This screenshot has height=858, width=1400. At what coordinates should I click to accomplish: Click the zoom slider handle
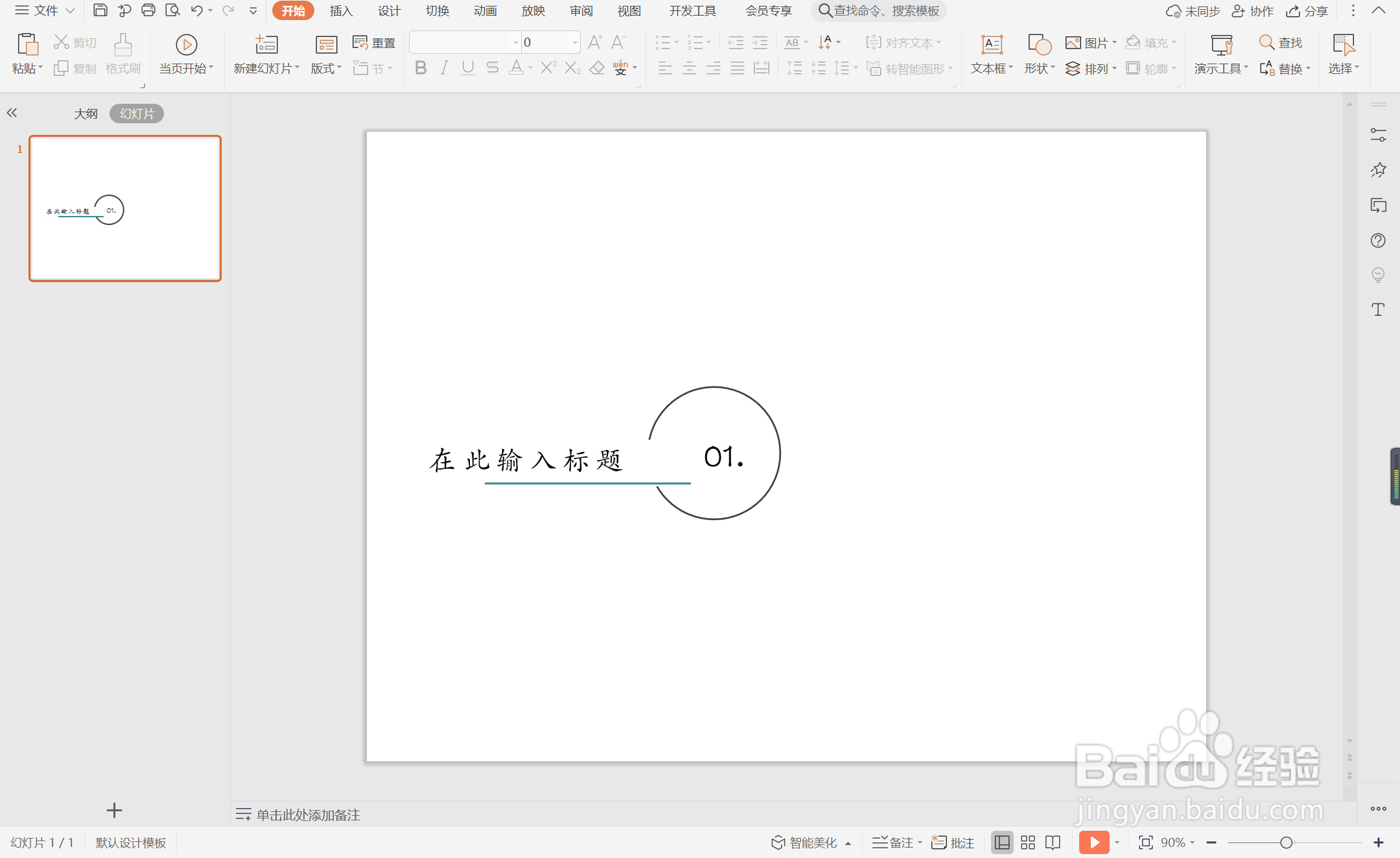click(x=1287, y=842)
